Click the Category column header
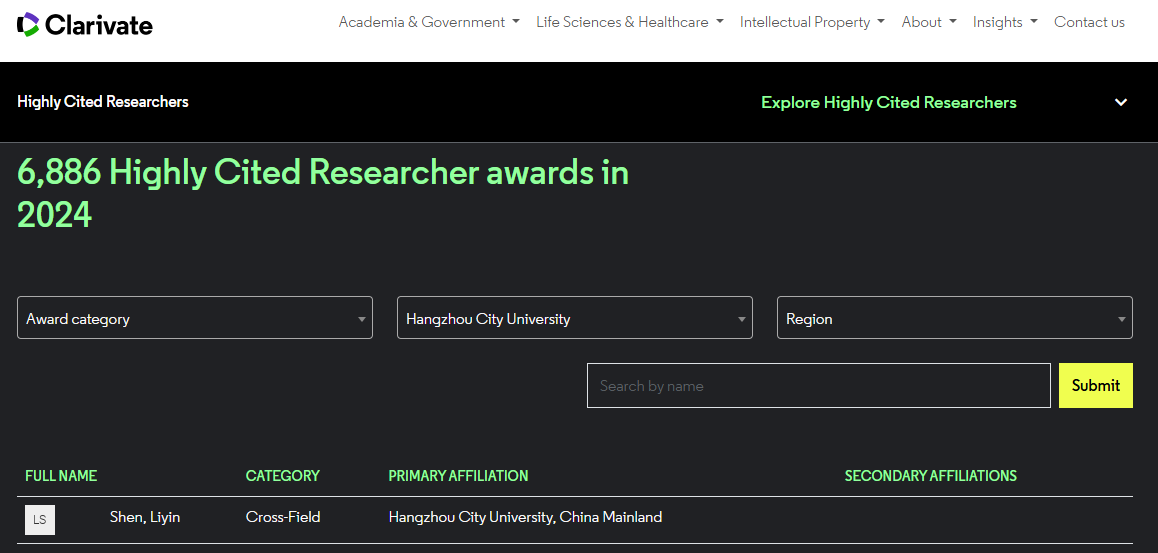This screenshot has width=1158, height=553. [283, 476]
